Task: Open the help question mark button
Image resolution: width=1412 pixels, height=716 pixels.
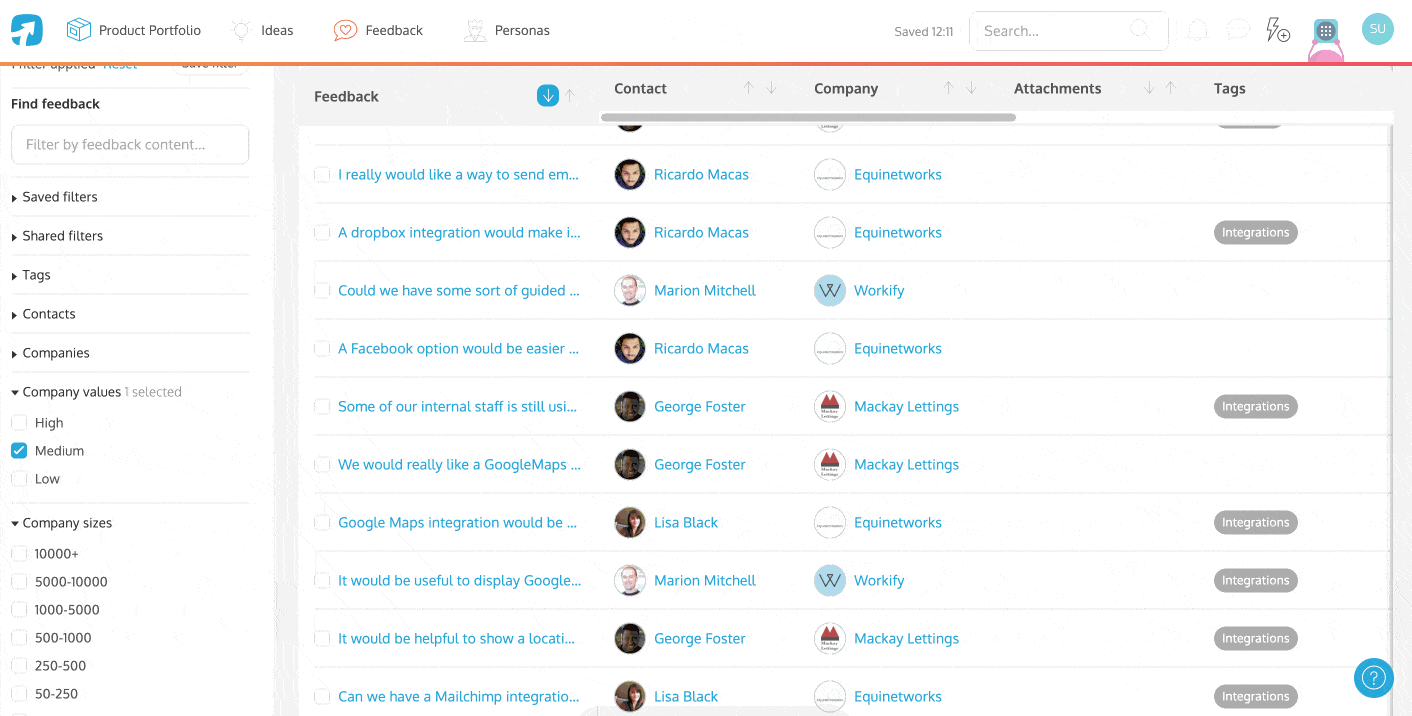Action: pyautogui.click(x=1373, y=678)
